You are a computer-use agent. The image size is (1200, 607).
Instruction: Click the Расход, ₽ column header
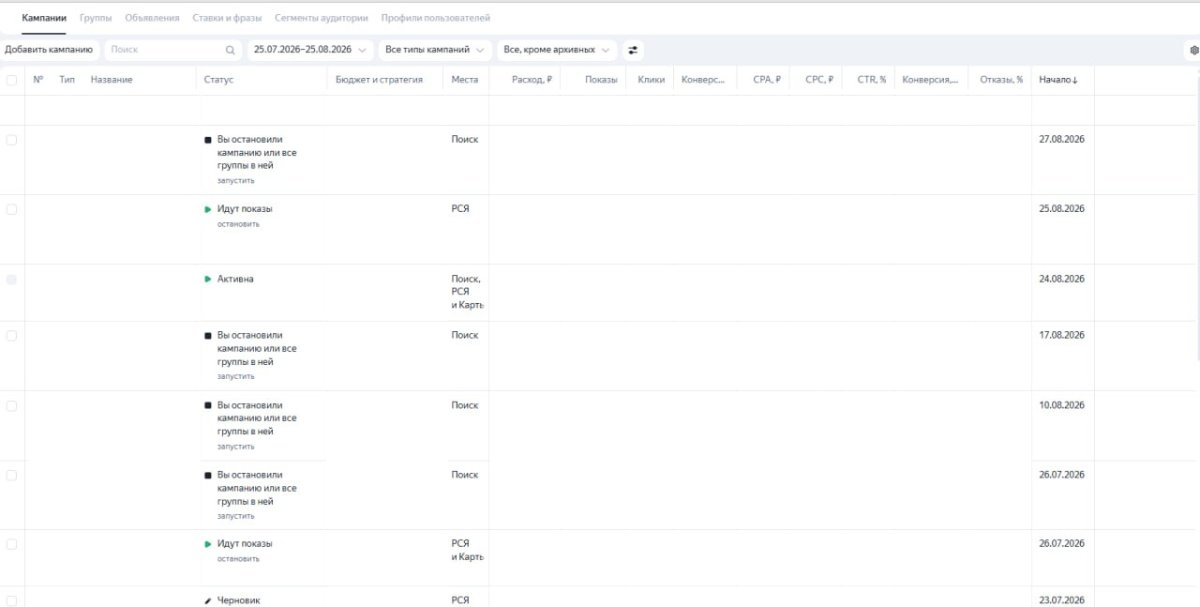pyautogui.click(x=532, y=80)
